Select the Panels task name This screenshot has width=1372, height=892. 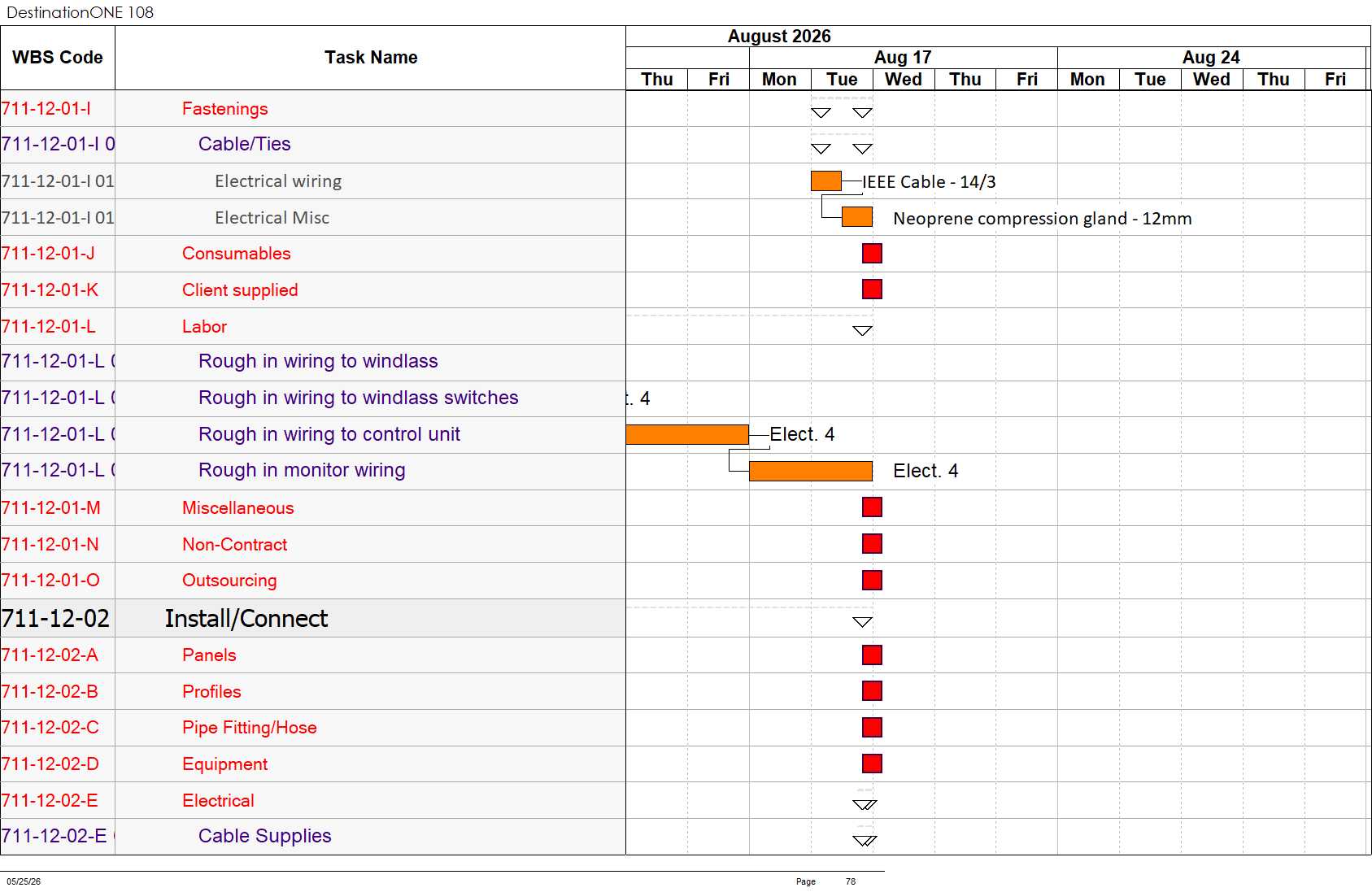[x=209, y=655]
